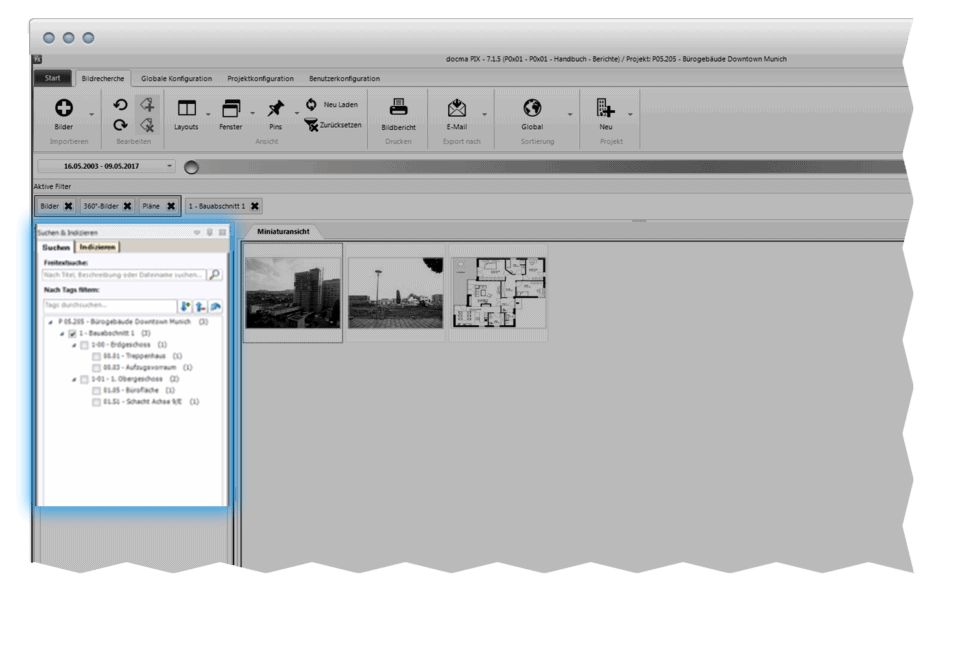Image resolution: width=960 pixels, height=662 pixels.
Task: Uncheck the 1 - Bauabschnitt 1 checkbox
Action: [72, 334]
